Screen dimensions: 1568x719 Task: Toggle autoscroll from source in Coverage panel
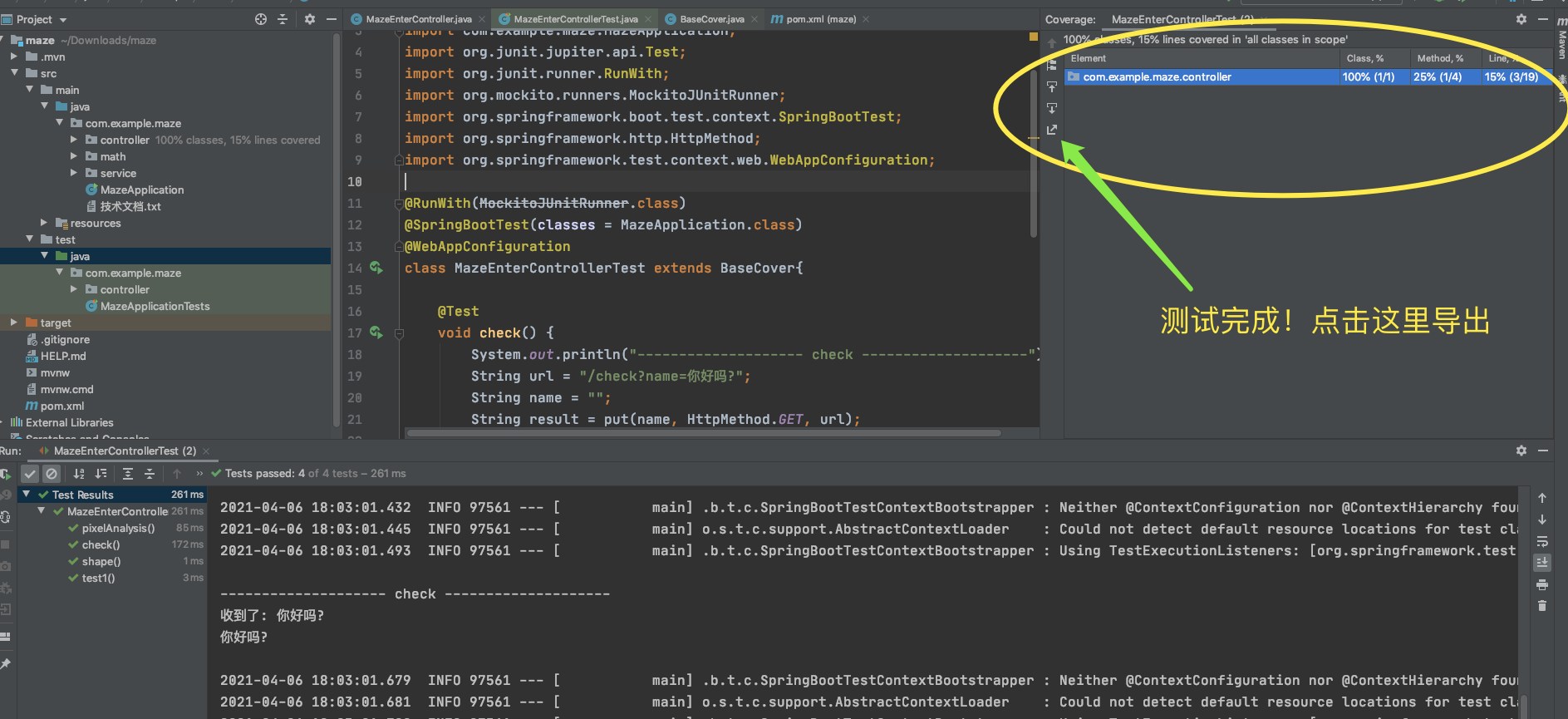1052,108
